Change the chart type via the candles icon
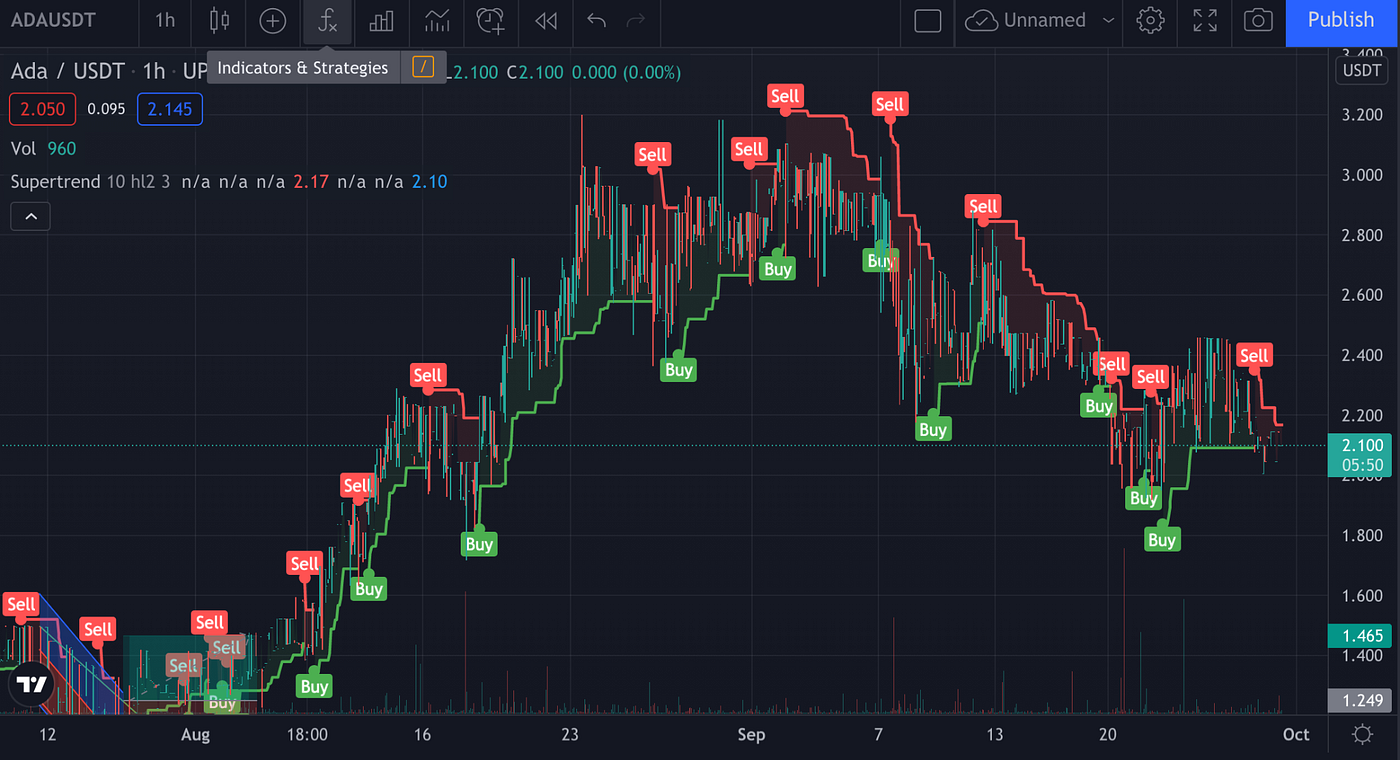Viewport: 1400px width, 760px height. [218, 21]
